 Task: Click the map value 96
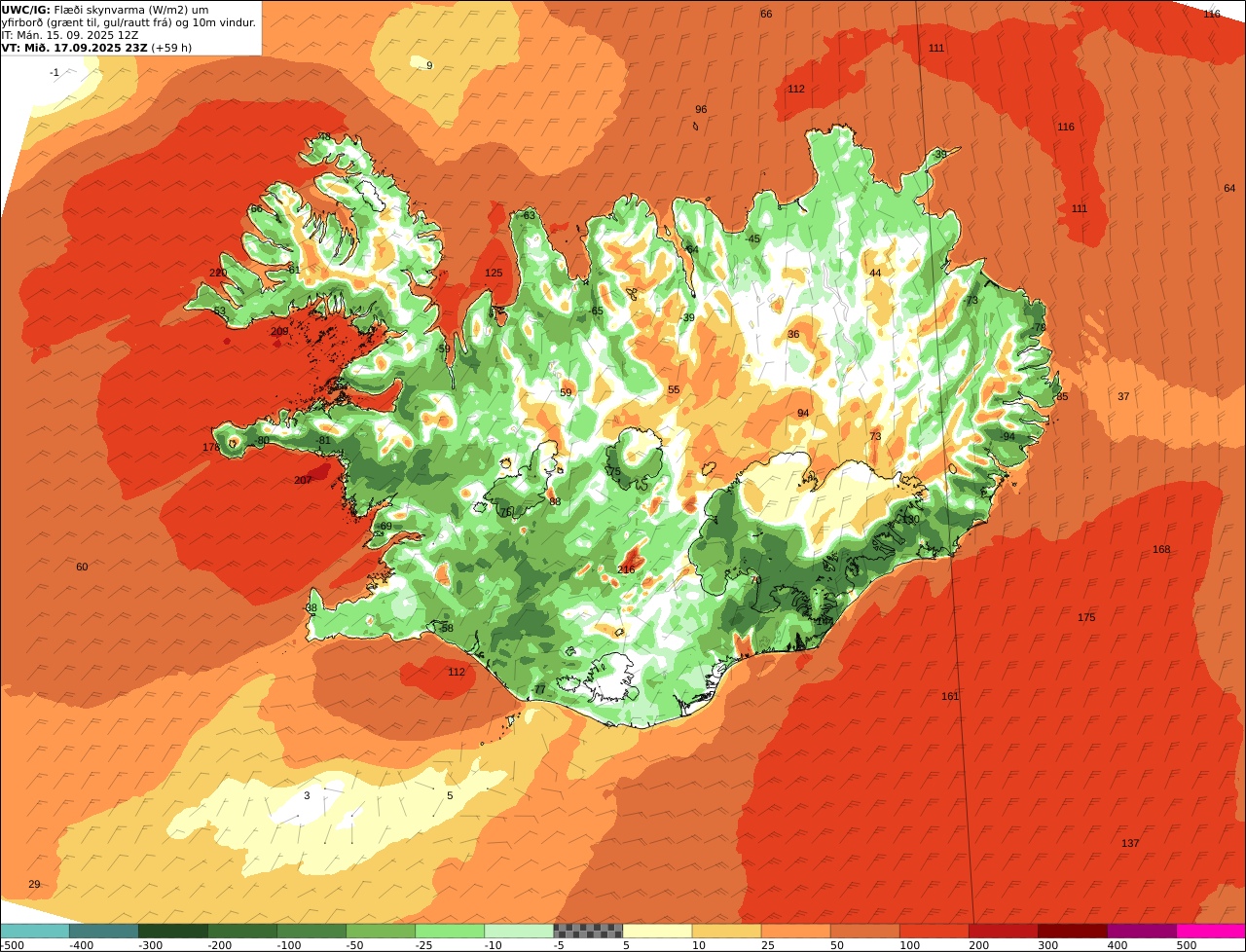701,109
